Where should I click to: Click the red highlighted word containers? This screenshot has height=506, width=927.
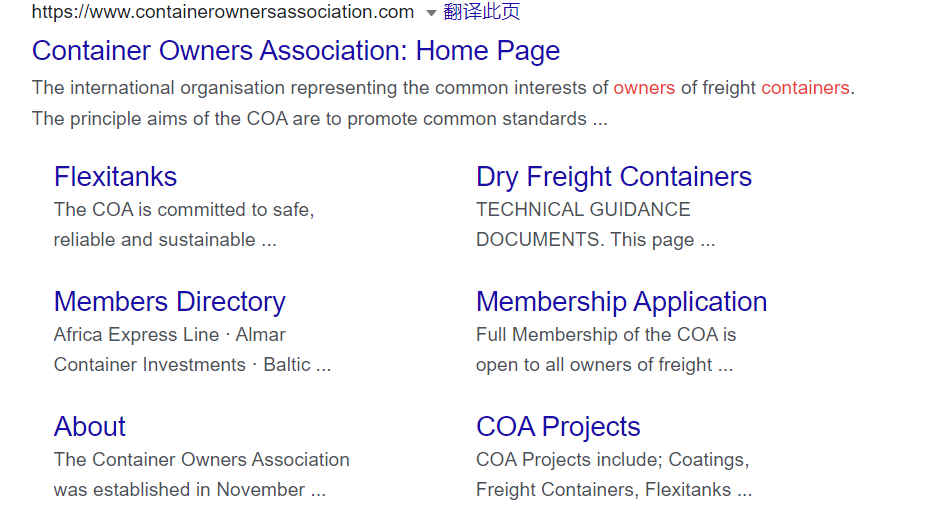click(805, 88)
